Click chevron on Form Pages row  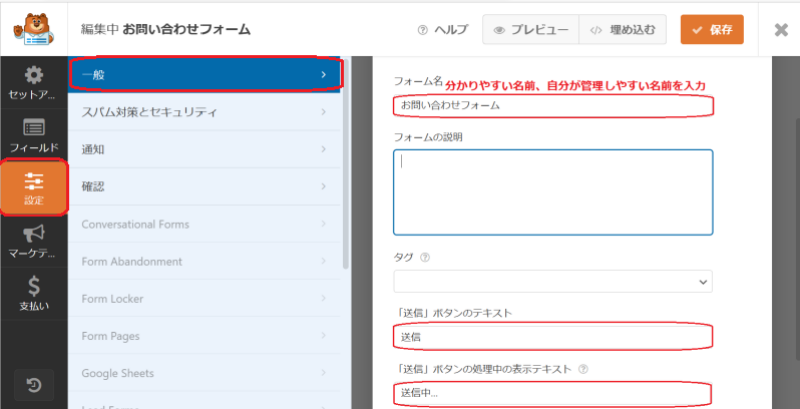323,336
